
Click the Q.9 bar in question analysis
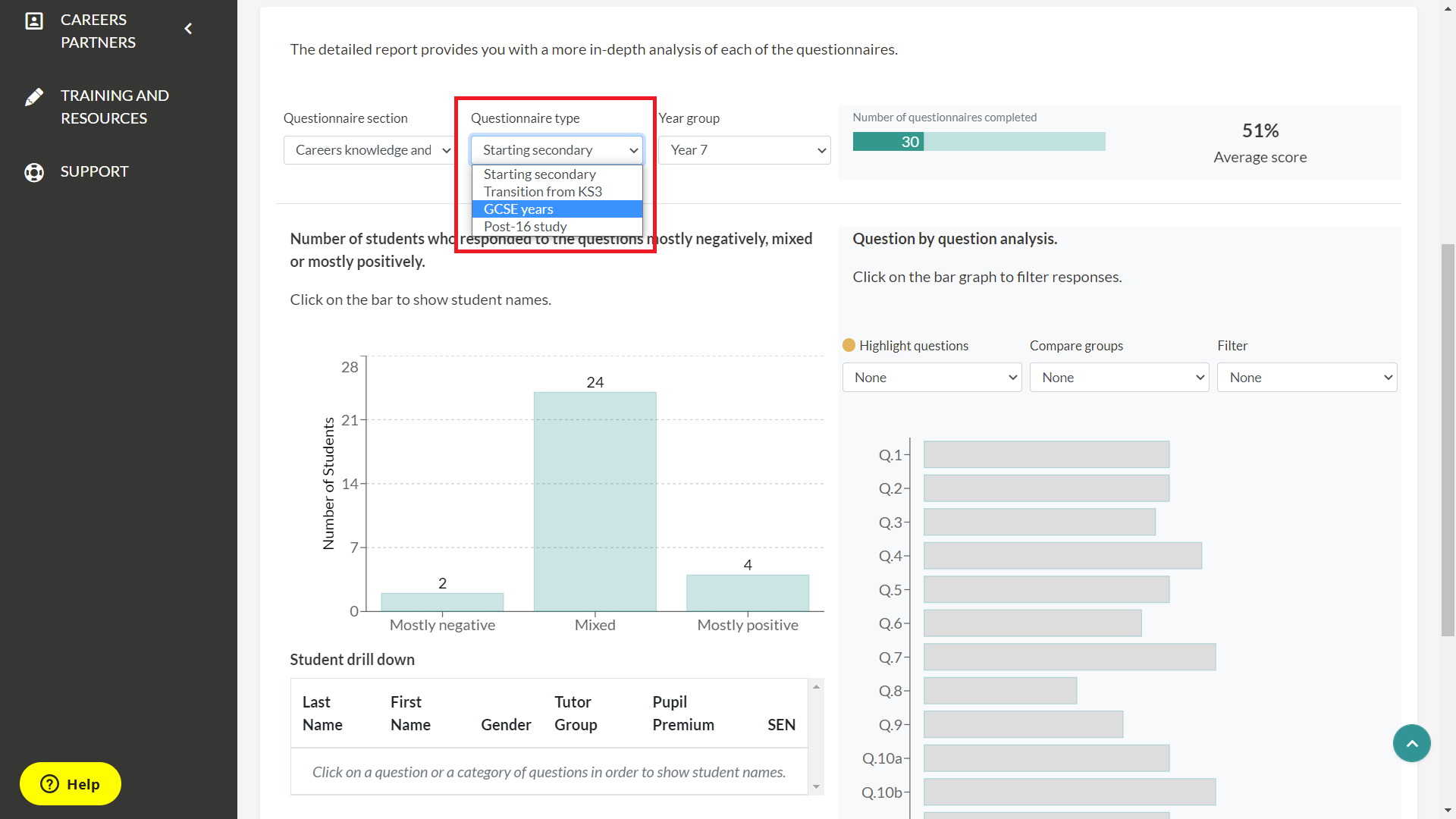[x=1023, y=725]
